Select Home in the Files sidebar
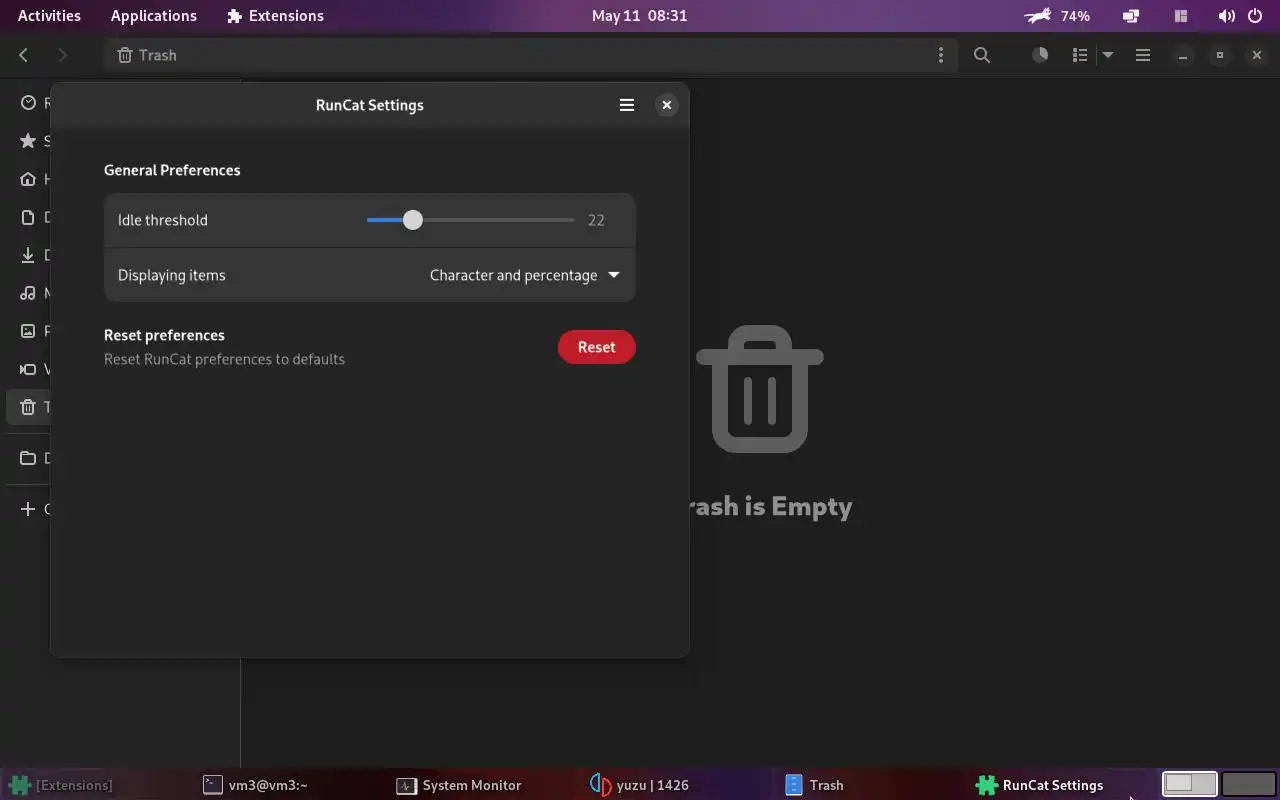 29,179
